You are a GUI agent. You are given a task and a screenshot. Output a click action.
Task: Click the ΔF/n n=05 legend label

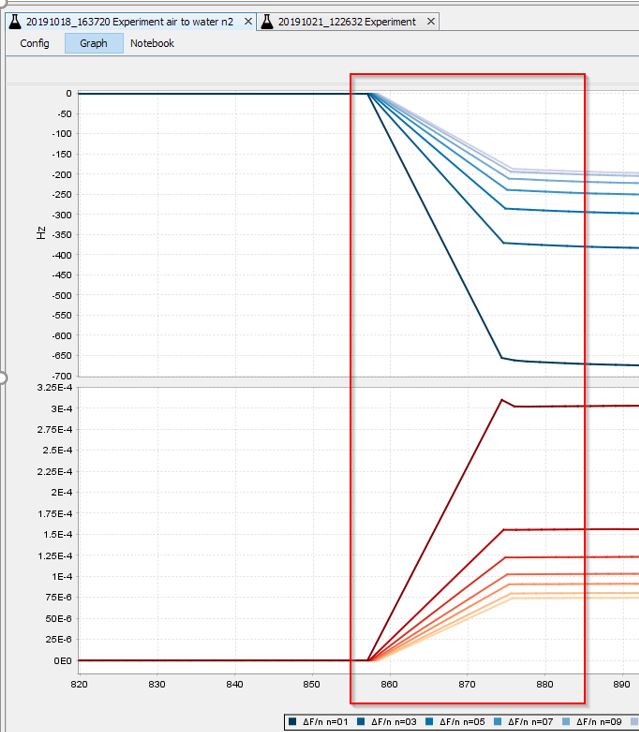462,722
